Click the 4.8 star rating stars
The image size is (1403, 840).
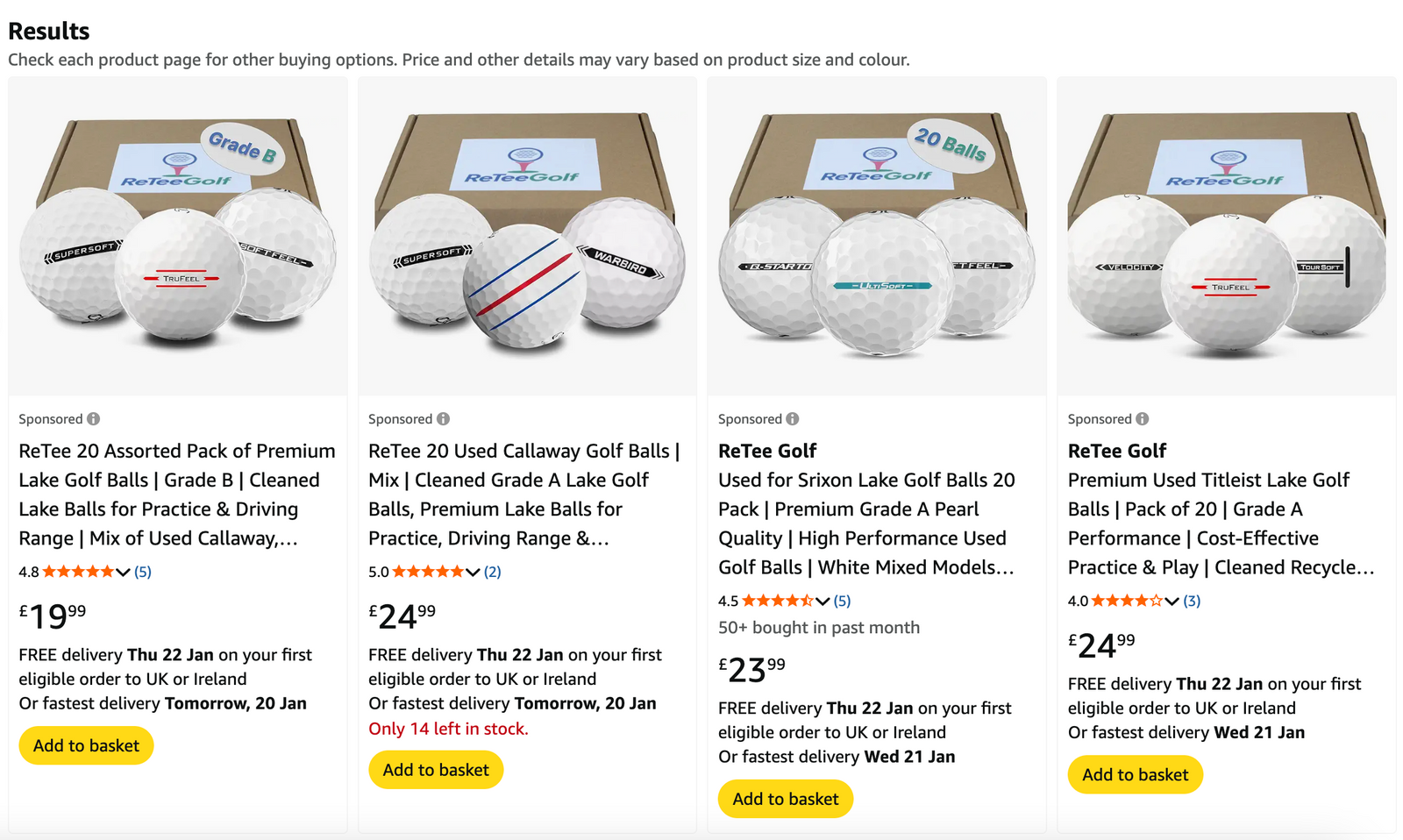tap(78, 572)
